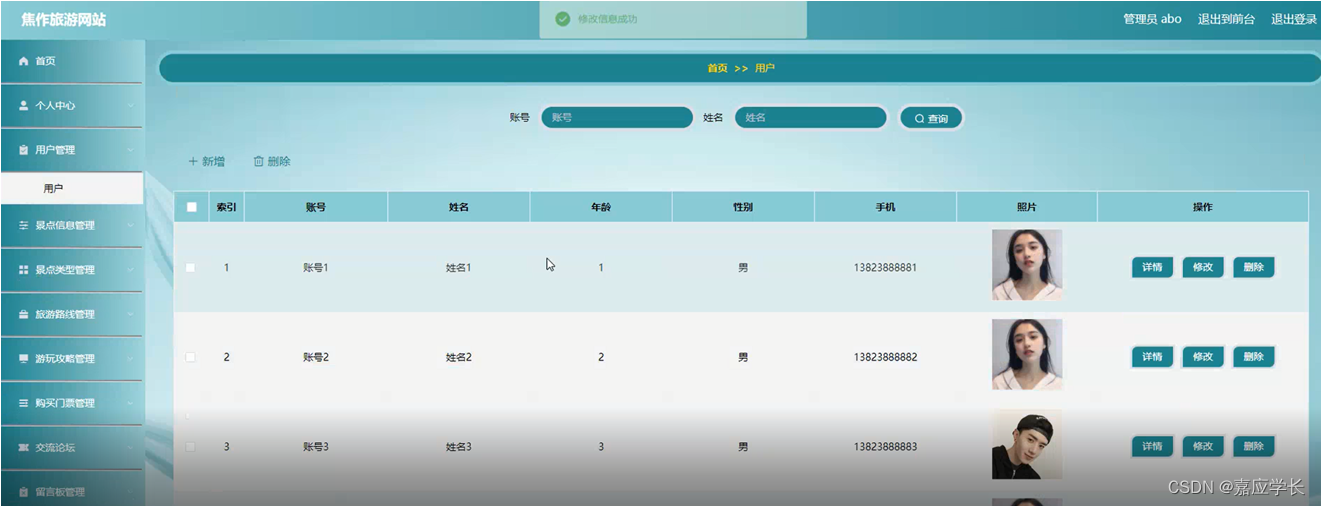Click 详情 for row 账号1
The height and width of the screenshot is (506, 1321).
tap(1152, 268)
